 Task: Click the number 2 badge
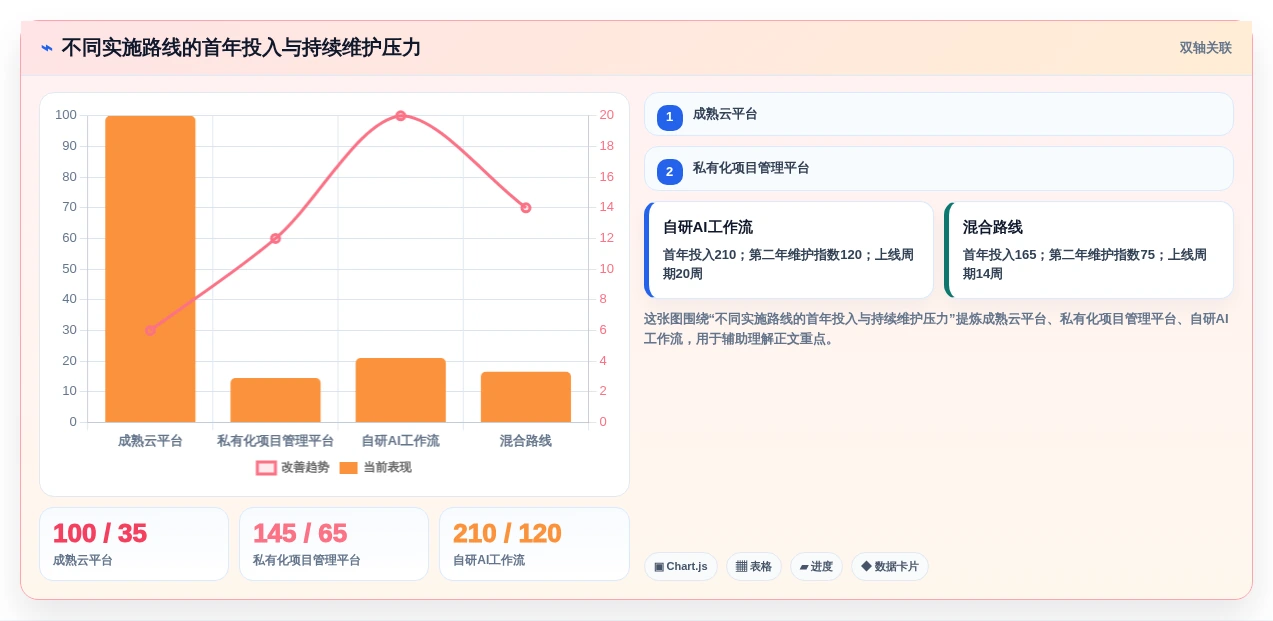pyautogui.click(x=670, y=171)
